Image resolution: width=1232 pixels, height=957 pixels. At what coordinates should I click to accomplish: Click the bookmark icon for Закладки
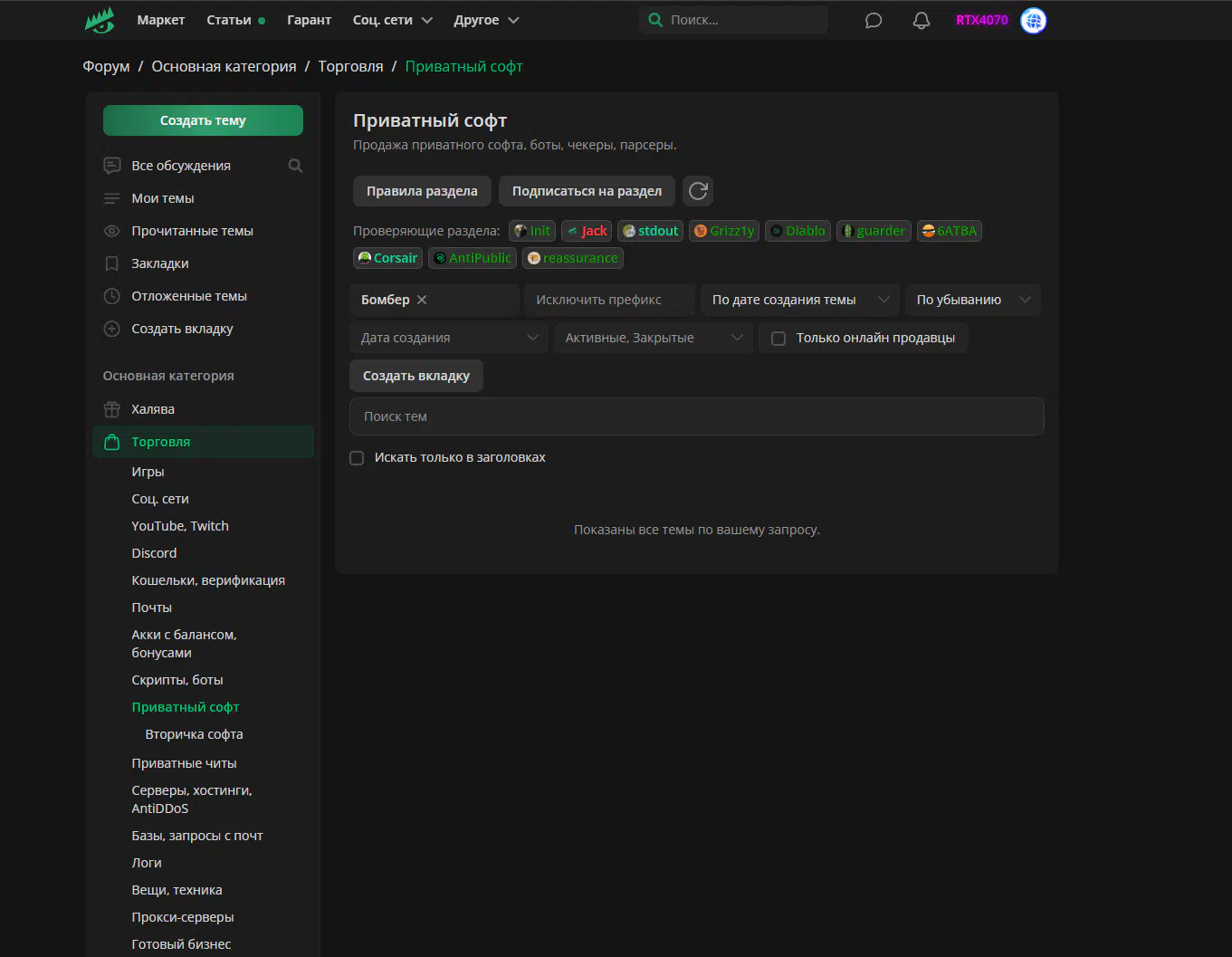112,263
